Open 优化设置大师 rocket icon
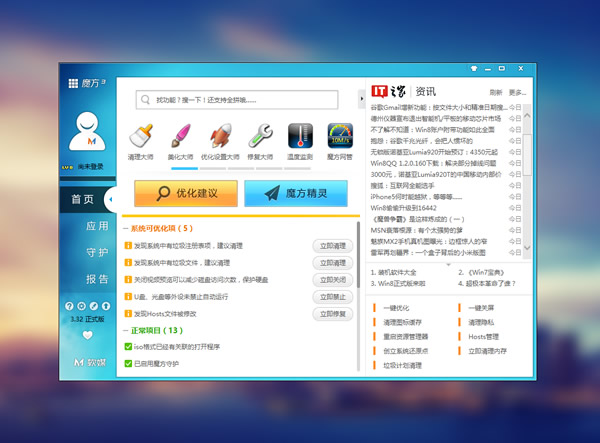The height and width of the screenshot is (443, 600). 220,136
